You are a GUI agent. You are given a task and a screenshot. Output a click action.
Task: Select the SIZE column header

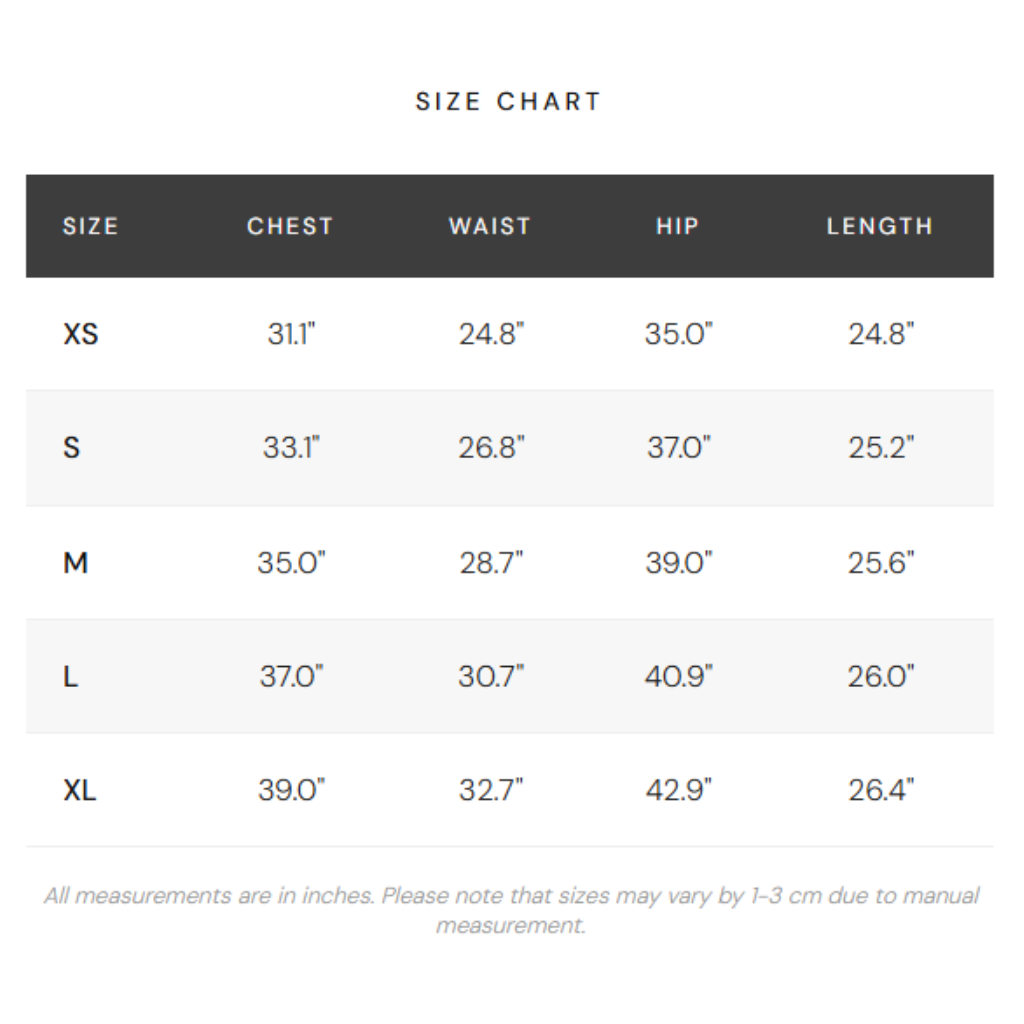(x=91, y=226)
